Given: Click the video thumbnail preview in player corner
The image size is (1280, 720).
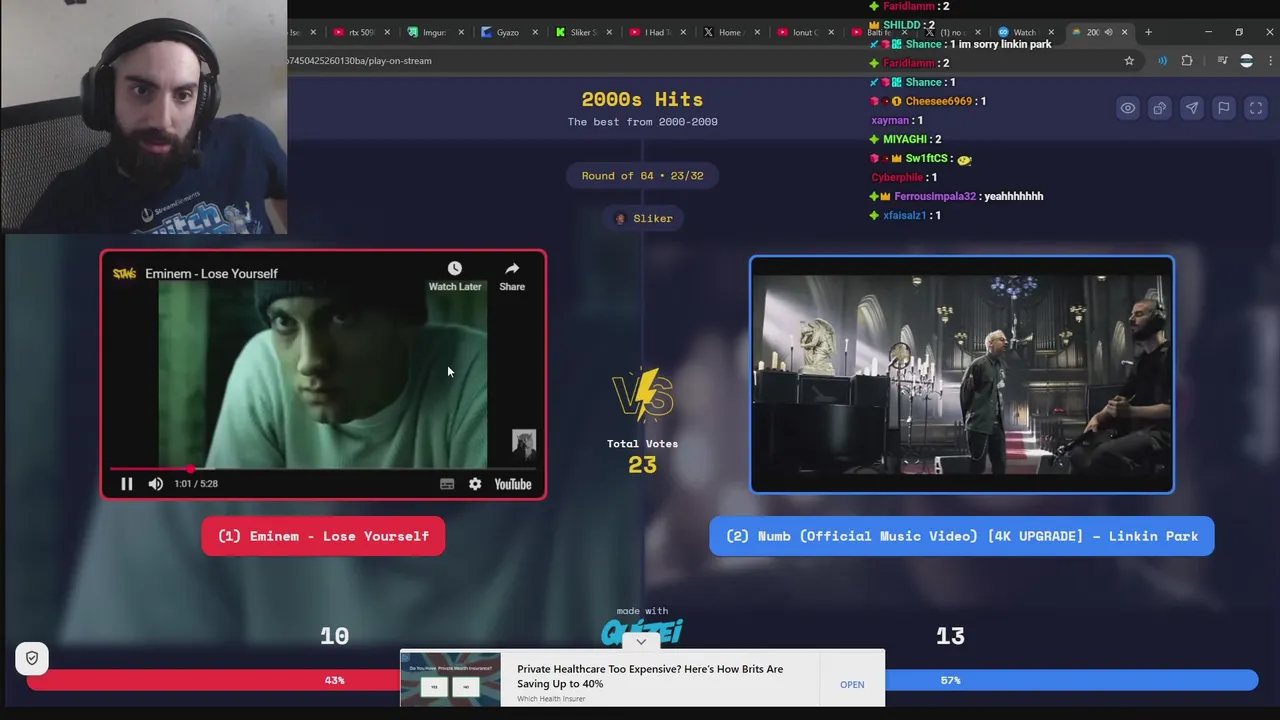Looking at the screenshot, I should click(524, 443).
